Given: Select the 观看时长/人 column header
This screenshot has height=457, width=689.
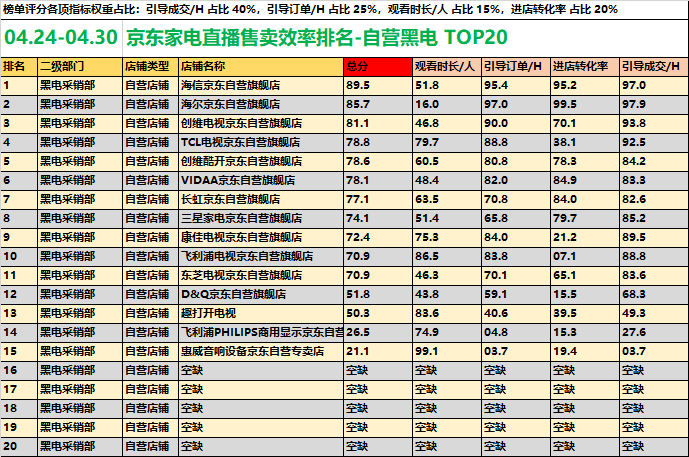Looking at the screenshot, I should click(447, 67).
